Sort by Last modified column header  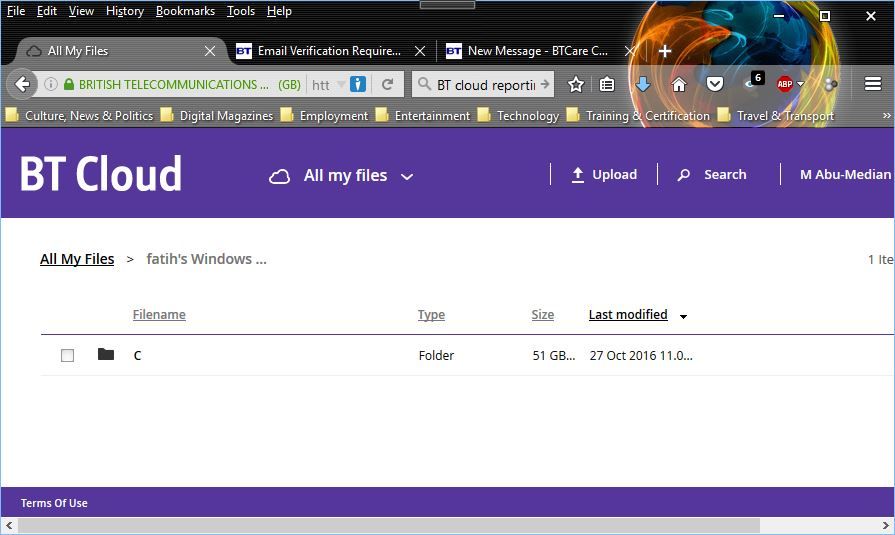click(628, 315)
